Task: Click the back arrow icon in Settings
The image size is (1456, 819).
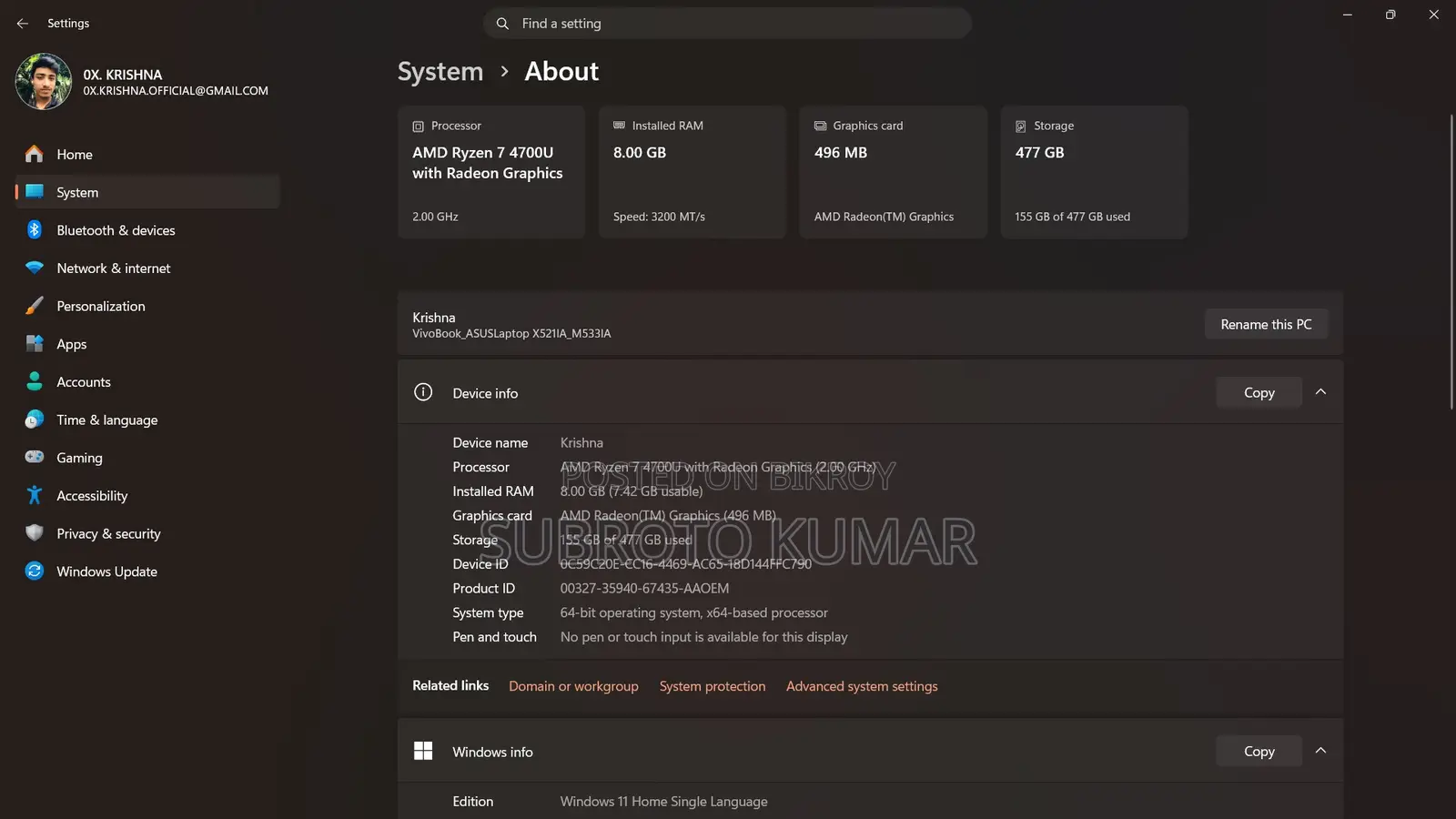Action: point(23,24)
